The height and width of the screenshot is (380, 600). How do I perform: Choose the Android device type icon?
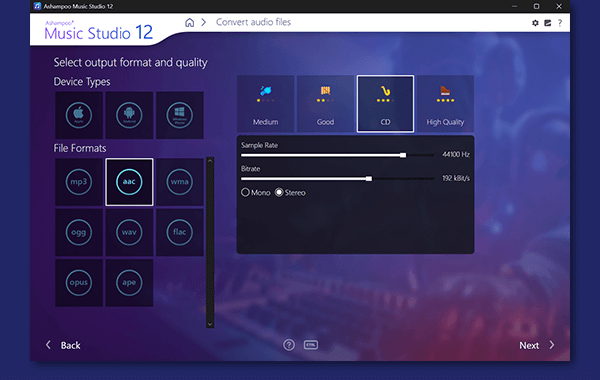pos(129,115)
